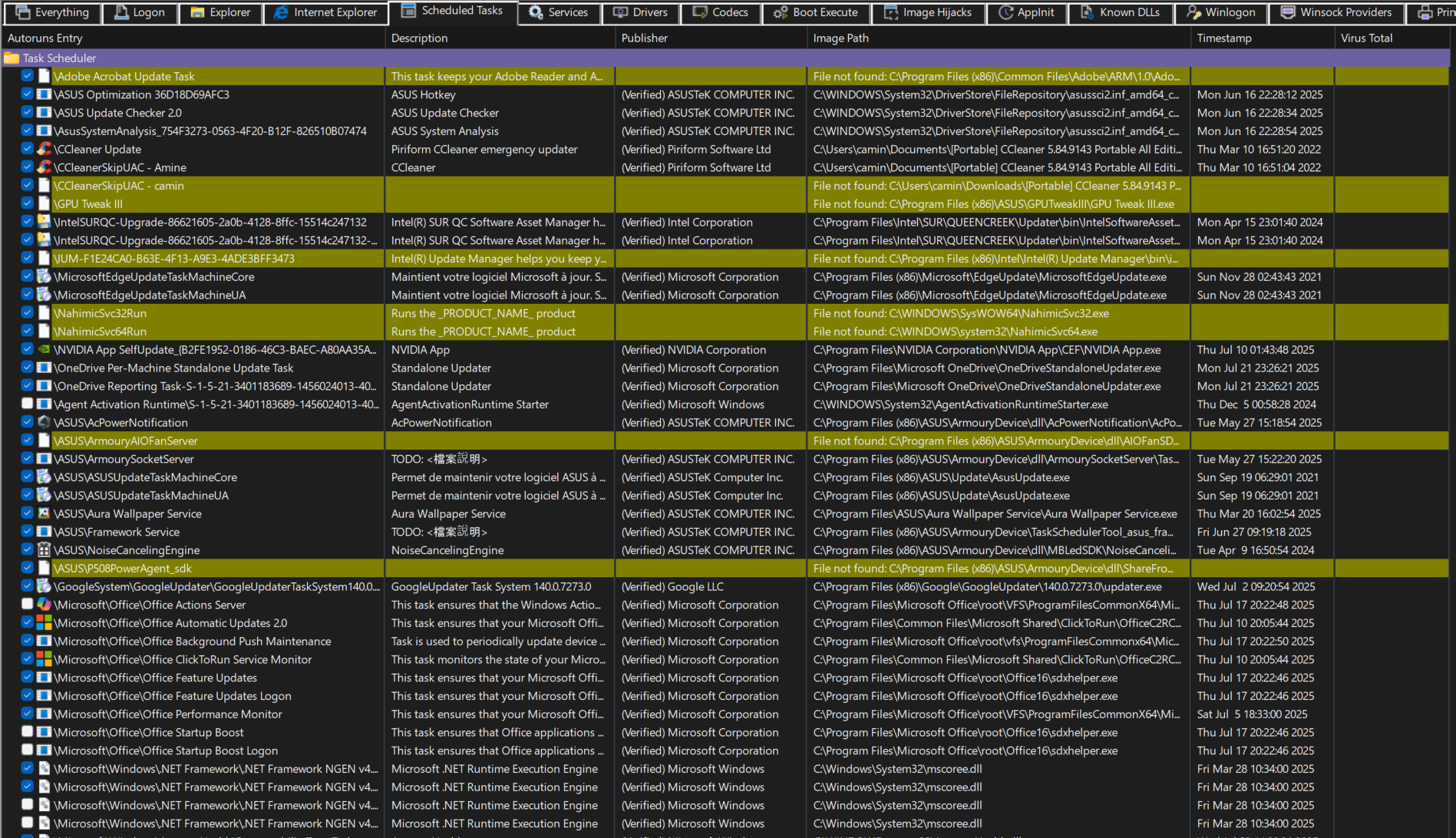Click the Office ClickToRun Service Monitor icon
This screenshot has width=1456, height=838.
click(x=44, y=659)
